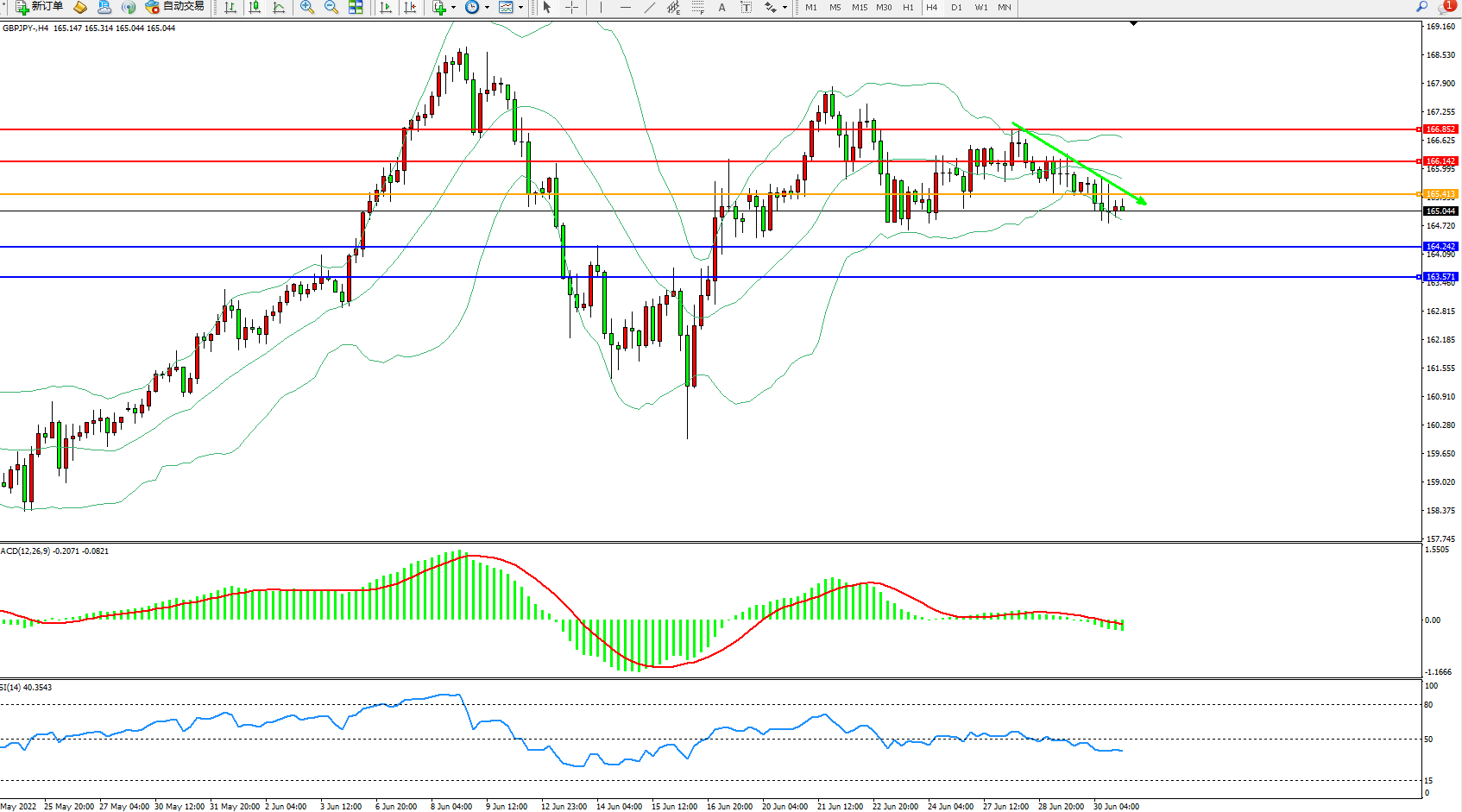Select the Fibonacci retracement tool
Screen dimensions: 1462x812
[x=697, y=8]
